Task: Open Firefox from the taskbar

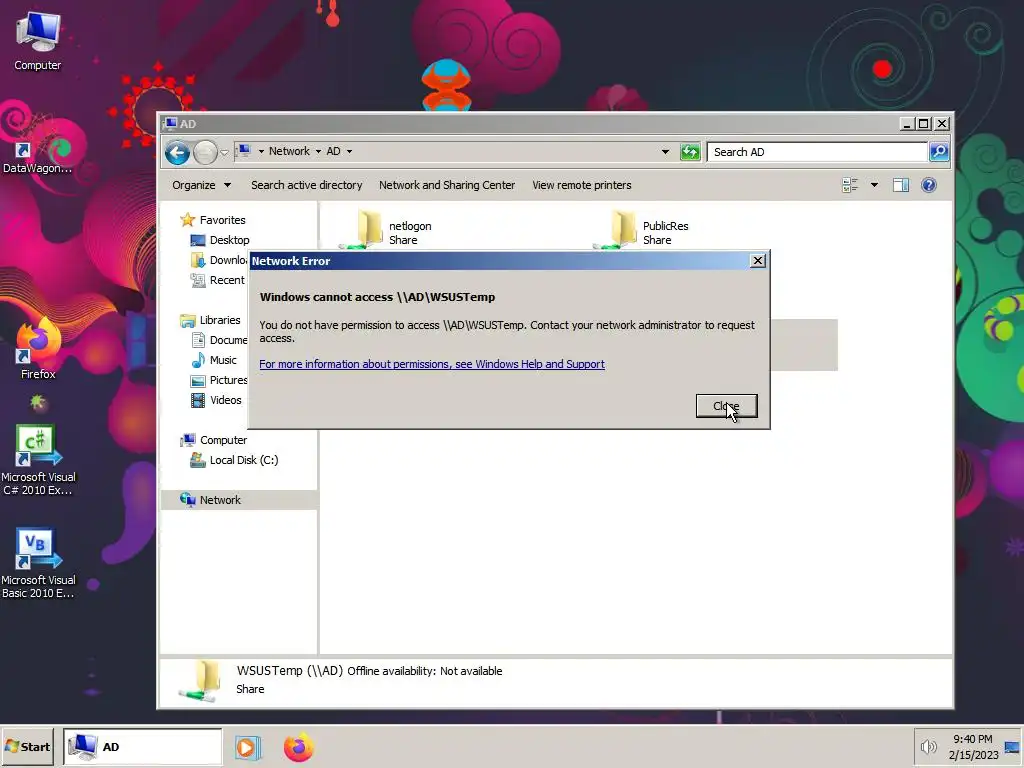Action: click(298, 747)
